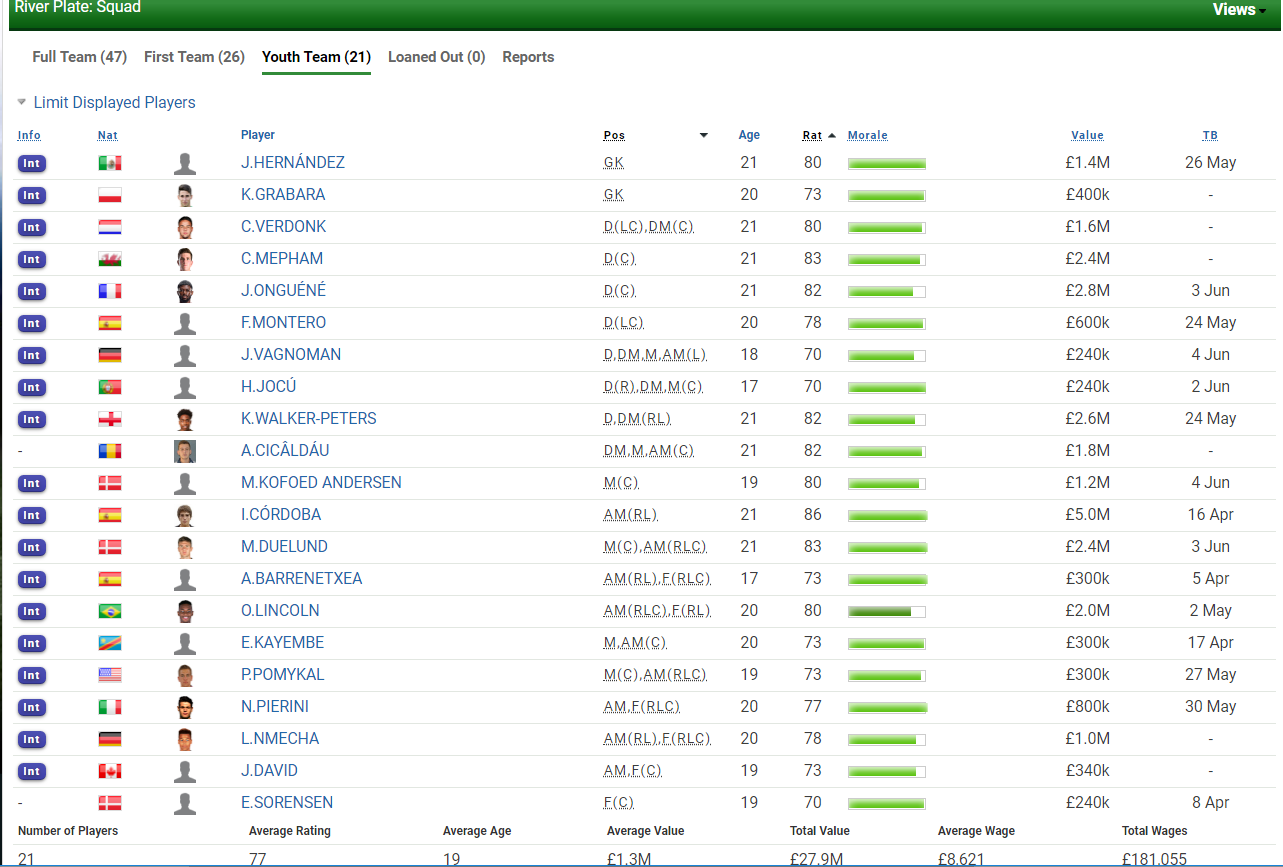Click the Int badge next to J.HERNÁNDEZ
The image size is (1283, 867).
point(32,163)
